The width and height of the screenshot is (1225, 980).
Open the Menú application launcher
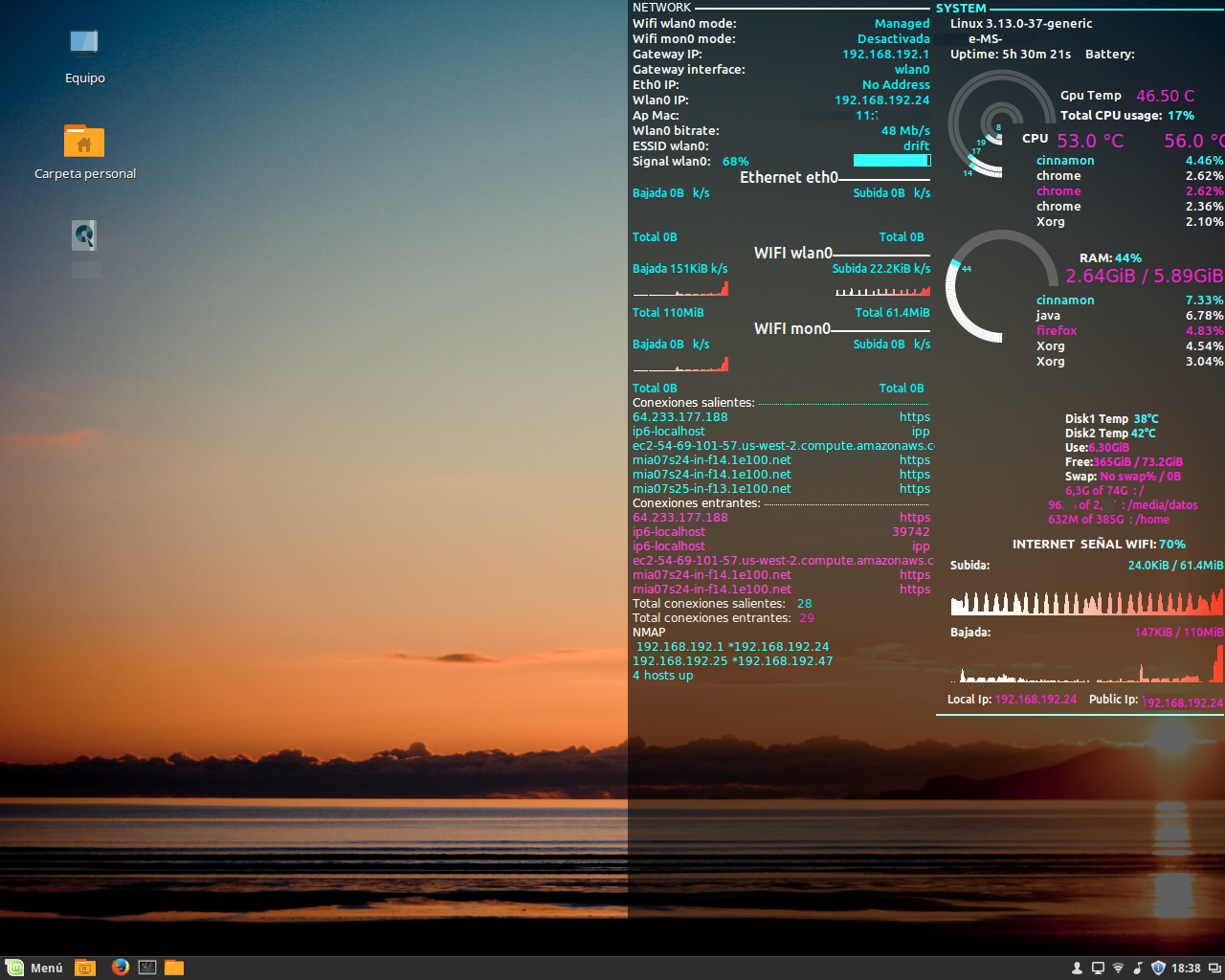[x=33, y=968]
